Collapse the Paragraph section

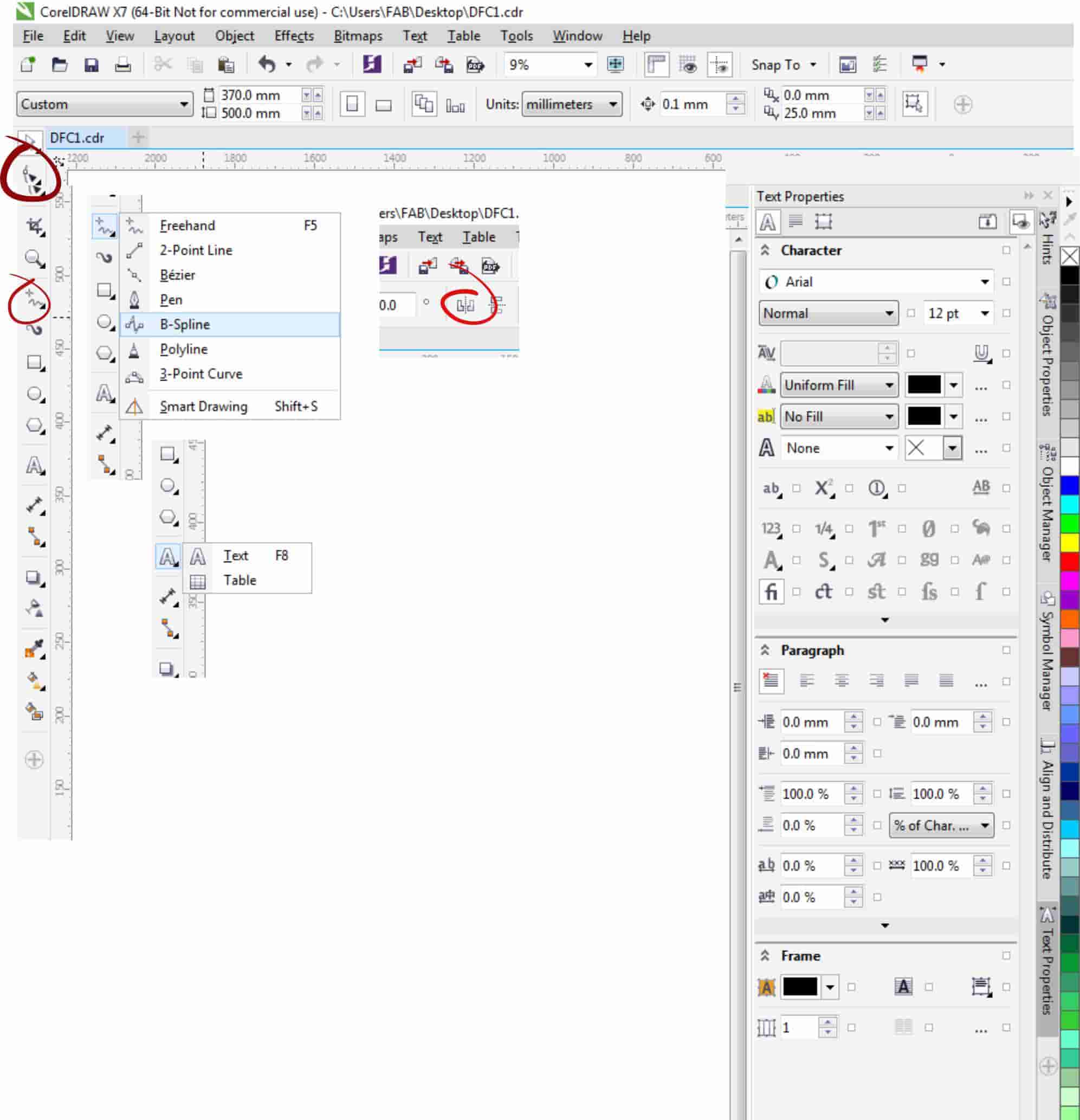765,651
